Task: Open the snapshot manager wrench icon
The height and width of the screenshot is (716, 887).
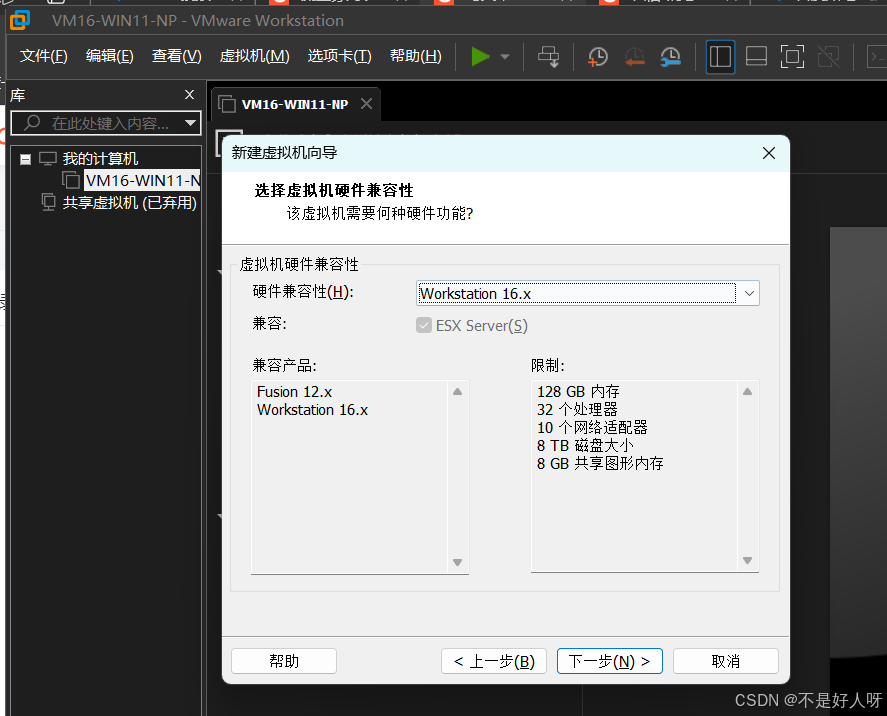Action: click(670, 57)
